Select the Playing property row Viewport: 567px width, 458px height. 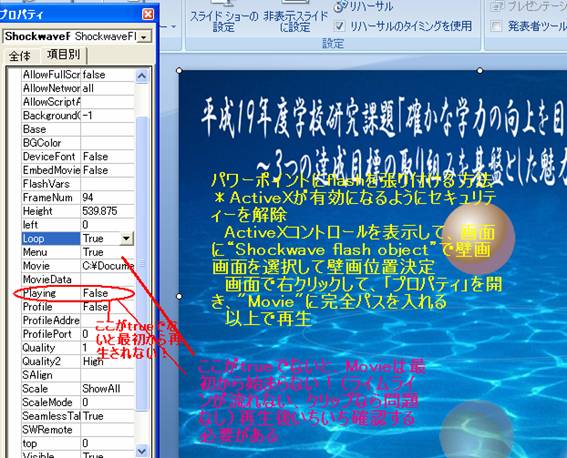(78, 293)
